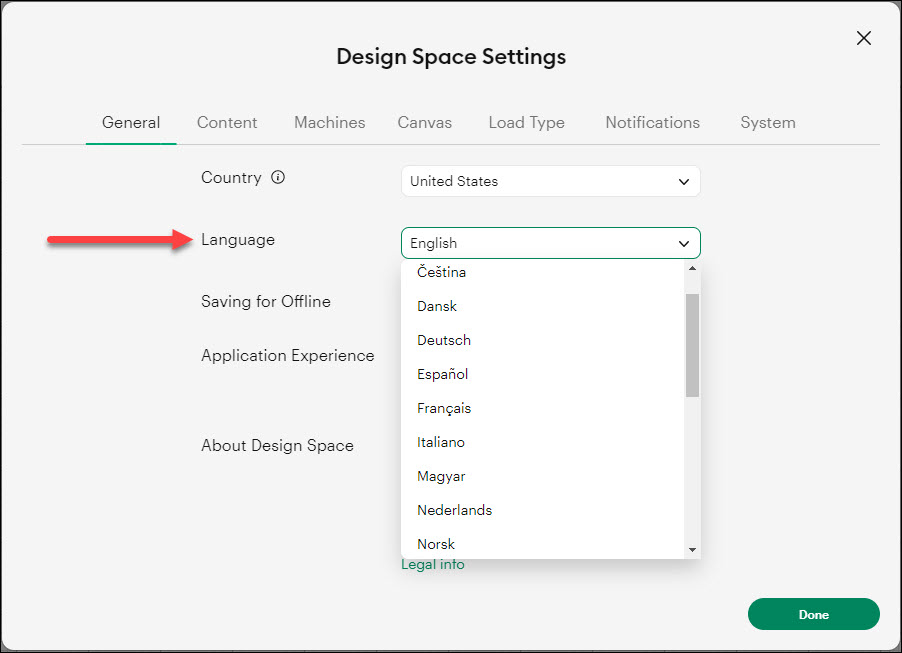902x653 pixels.
Task: Select Deutsch from the language list
Action: [443, 340]
